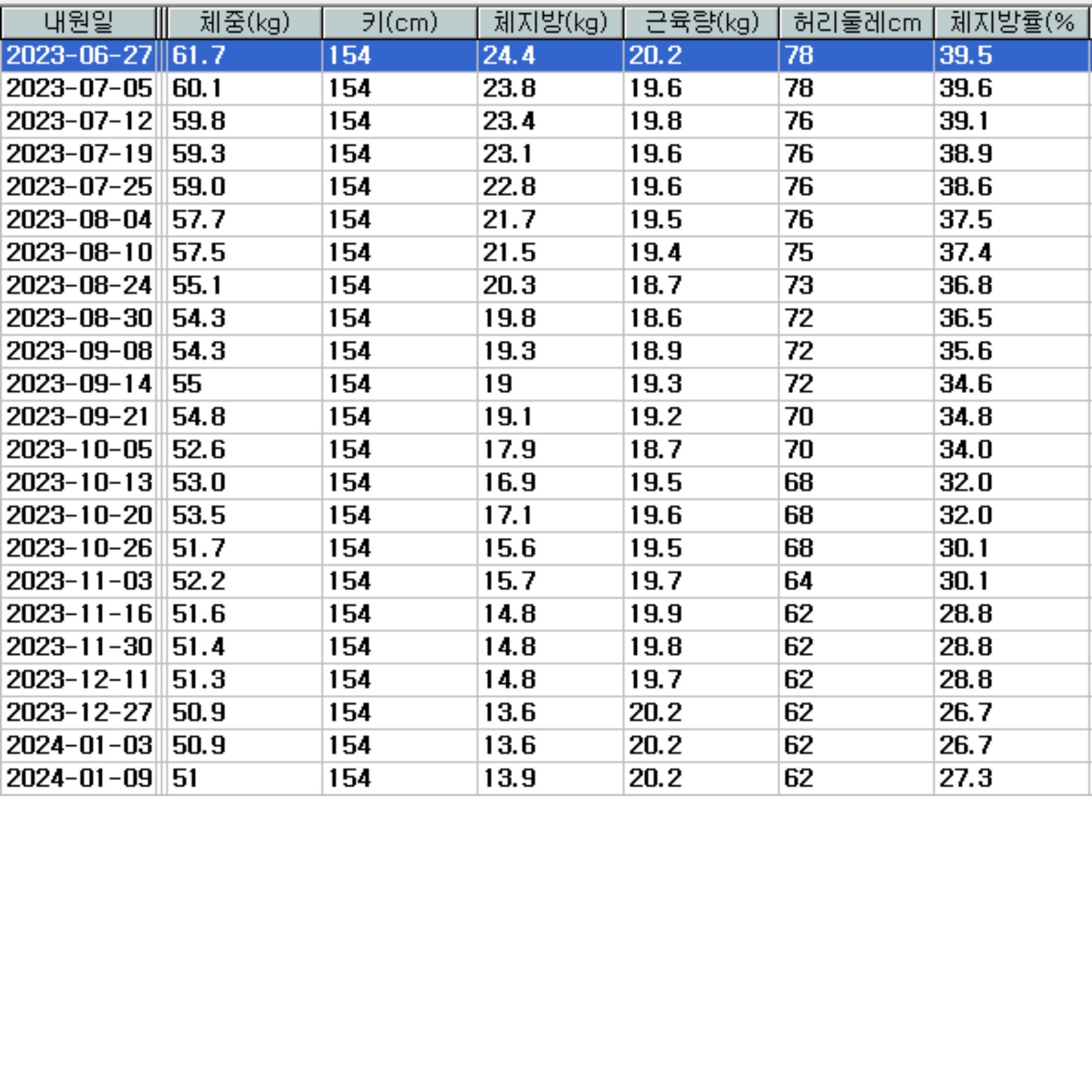Click muscle mass value 19.4

655,252
